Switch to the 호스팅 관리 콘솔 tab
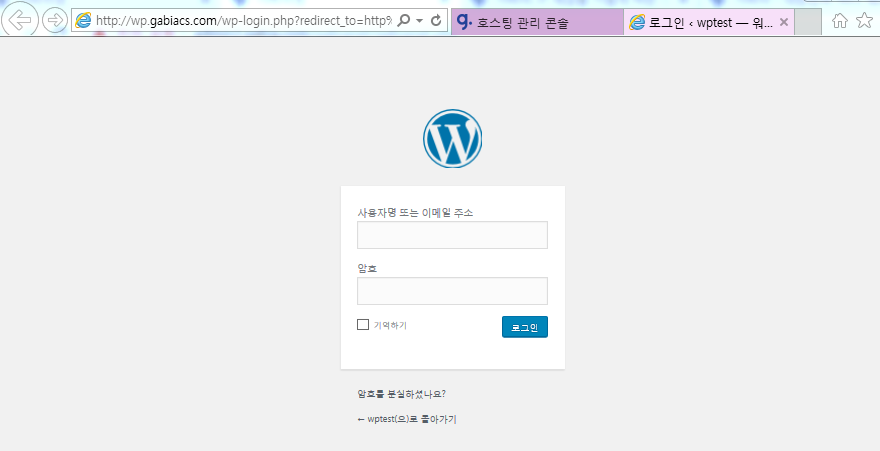This screenshot has width=880, height=451. pos(537,22)
